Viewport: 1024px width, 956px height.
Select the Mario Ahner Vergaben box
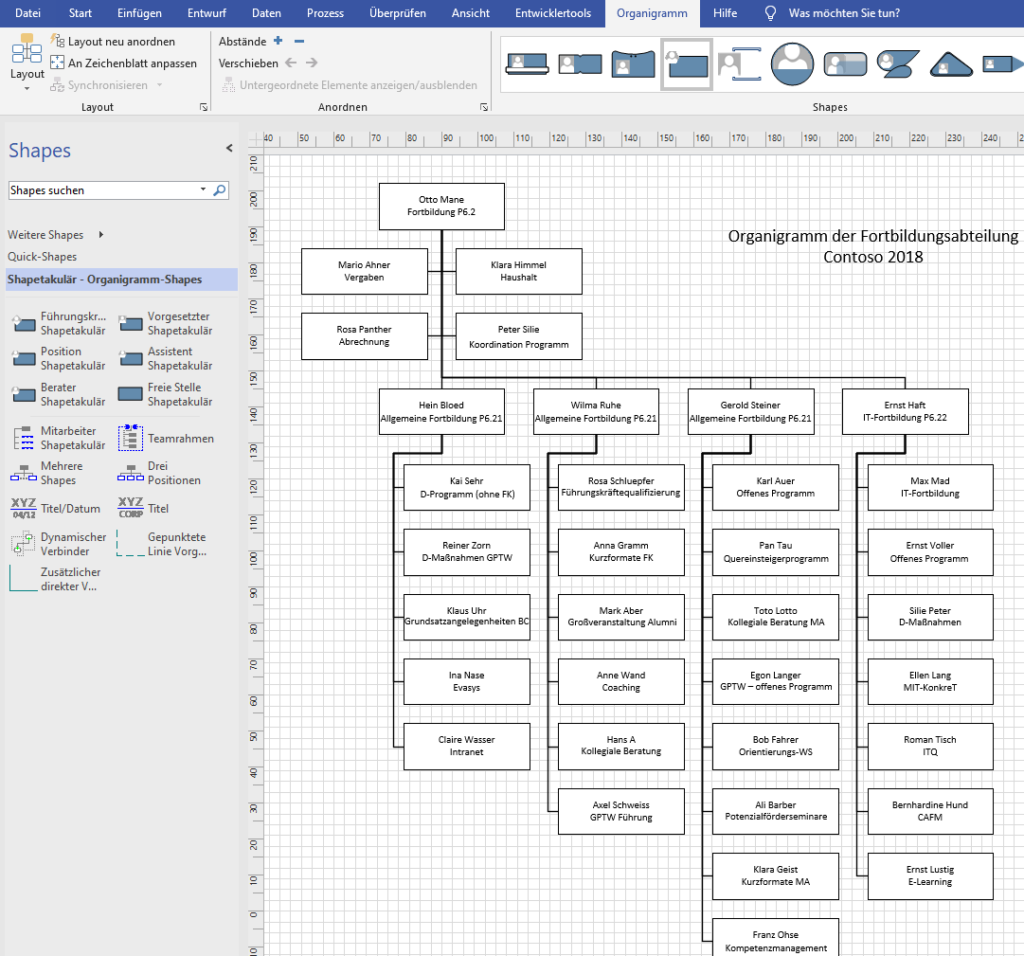[364, 271]
